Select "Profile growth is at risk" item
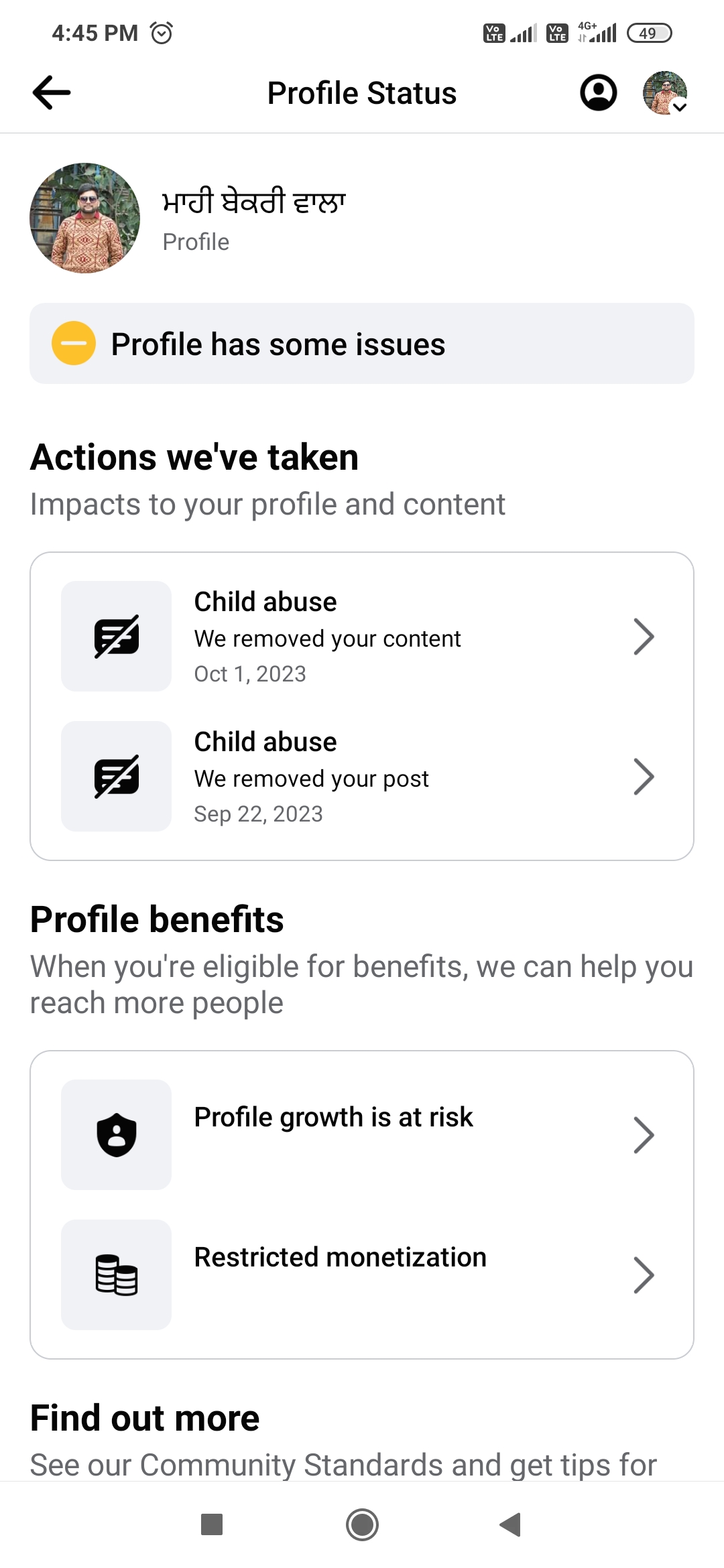Image resolution: width=724 pixels, height=1568 pixels. pos(333,1118)
